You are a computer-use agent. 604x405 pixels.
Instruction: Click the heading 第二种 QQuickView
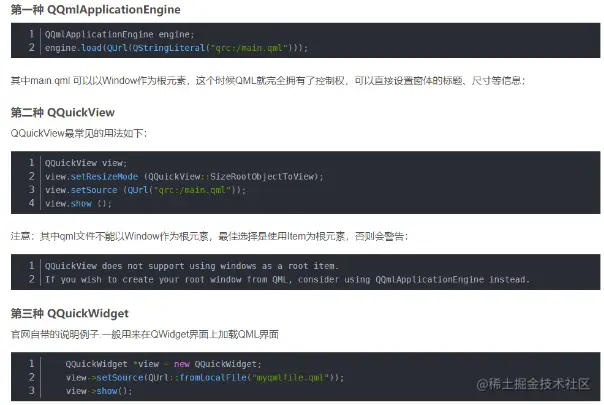coord(62,113)
